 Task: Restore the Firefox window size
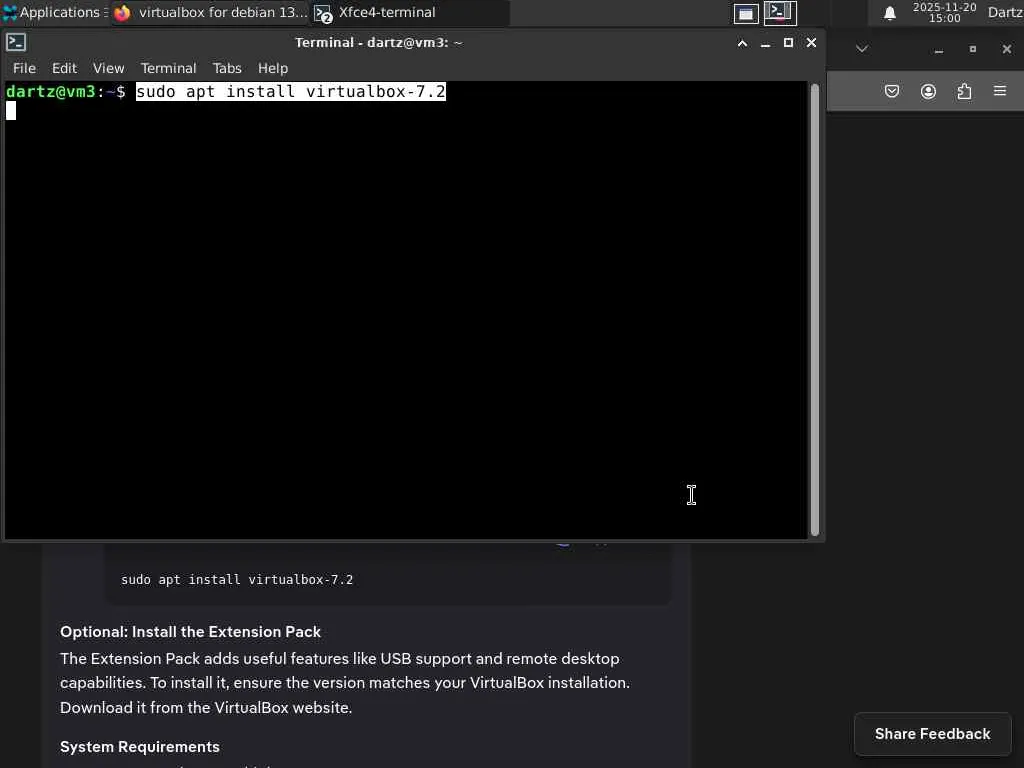click(972, 50)
